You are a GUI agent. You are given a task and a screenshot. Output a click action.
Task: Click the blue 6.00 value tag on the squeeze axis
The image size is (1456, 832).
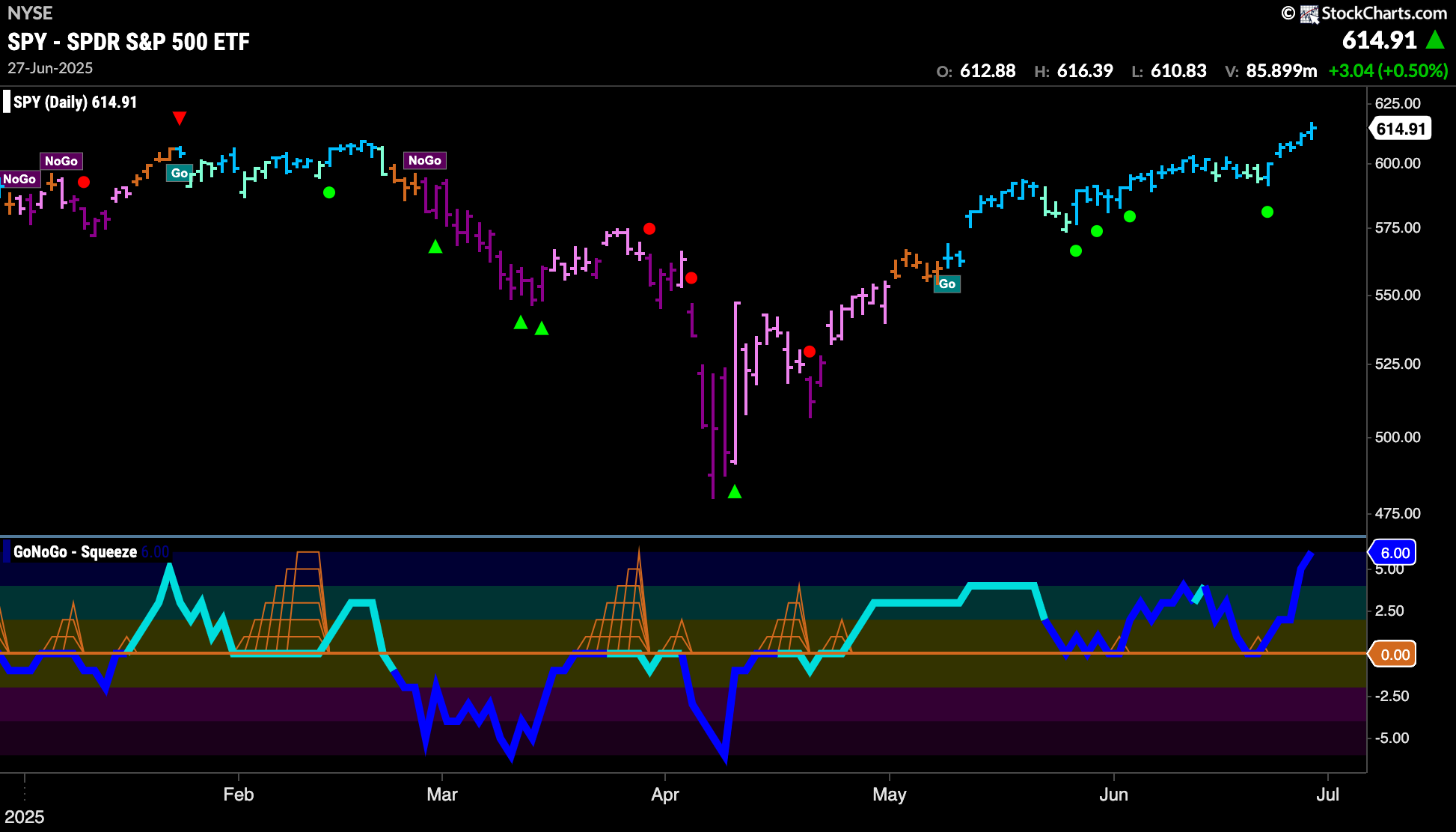(1393, 553)
